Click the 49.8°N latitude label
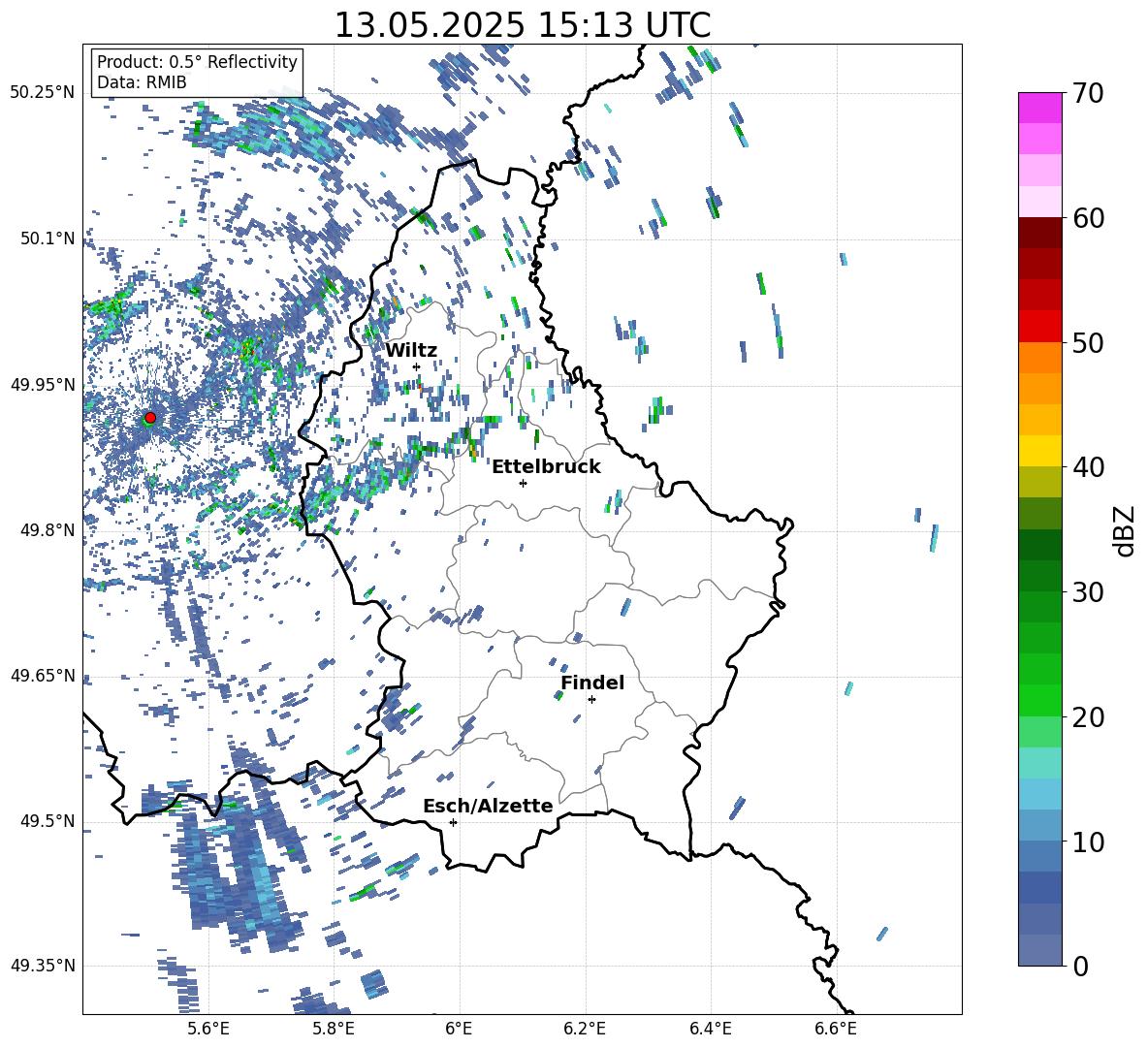The width and height of the screenshot is (1148, 1048). point(48,529)
